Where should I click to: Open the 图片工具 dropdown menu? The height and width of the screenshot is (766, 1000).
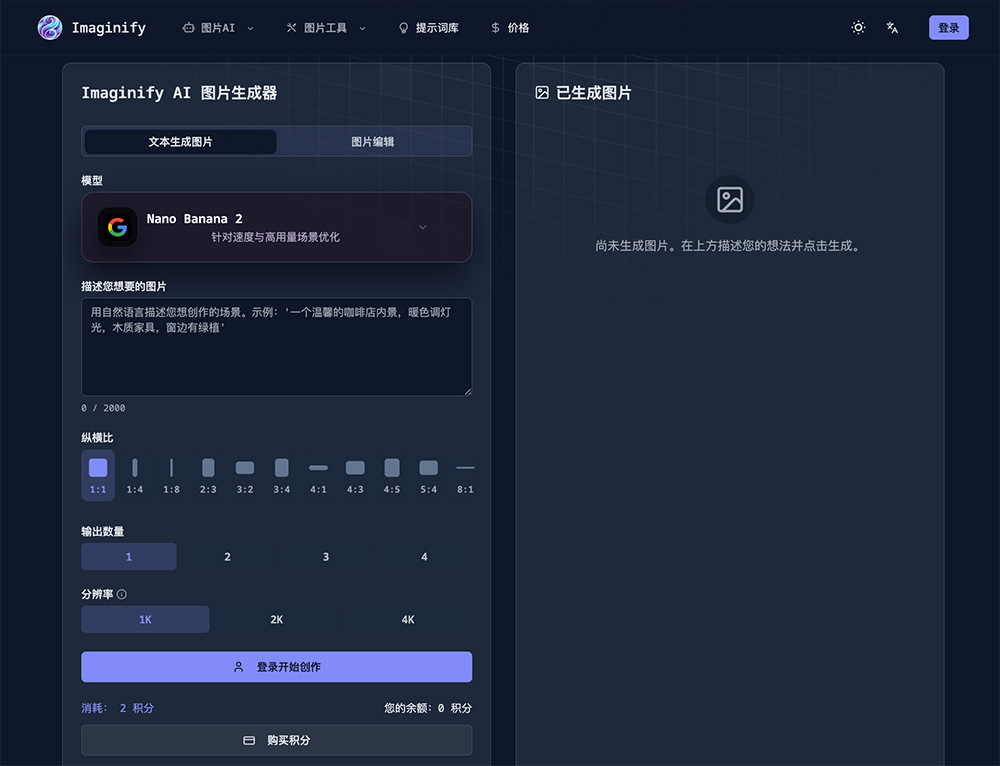click(325, 28)
